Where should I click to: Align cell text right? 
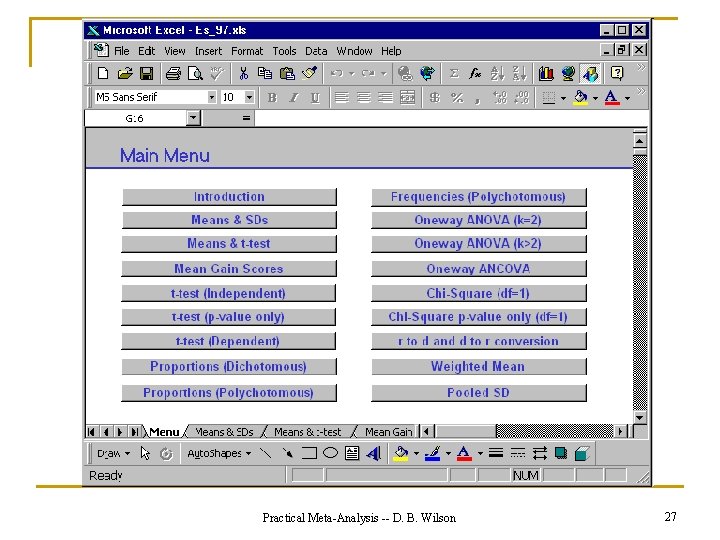point(385,97)
